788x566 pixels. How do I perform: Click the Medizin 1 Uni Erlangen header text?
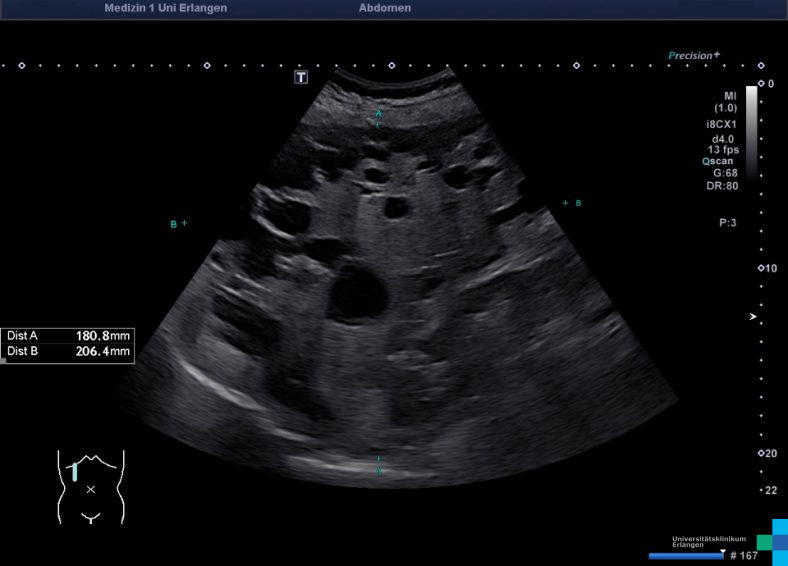(x=165, y=8)
